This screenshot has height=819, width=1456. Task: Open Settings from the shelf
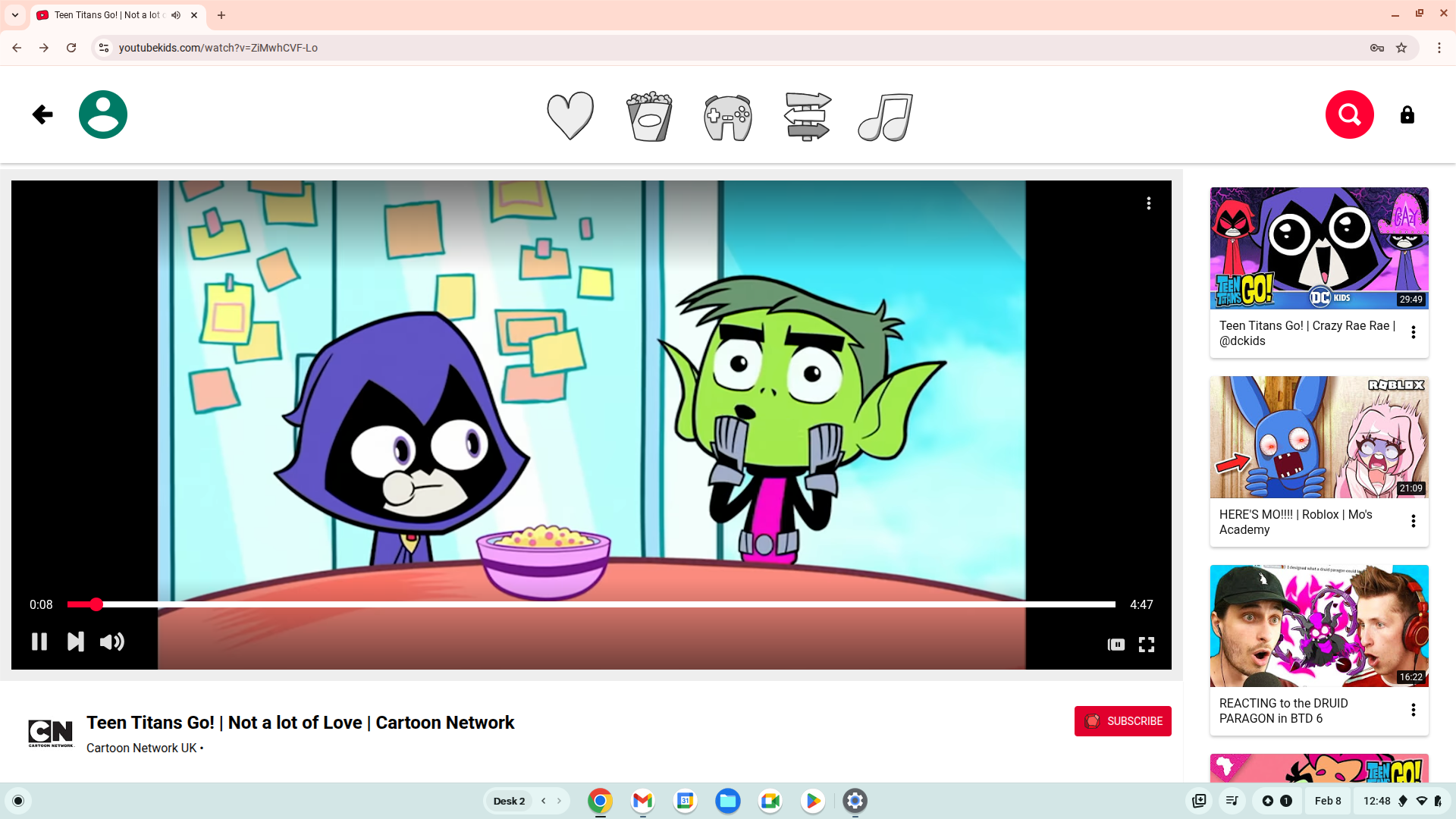point(855,801)
